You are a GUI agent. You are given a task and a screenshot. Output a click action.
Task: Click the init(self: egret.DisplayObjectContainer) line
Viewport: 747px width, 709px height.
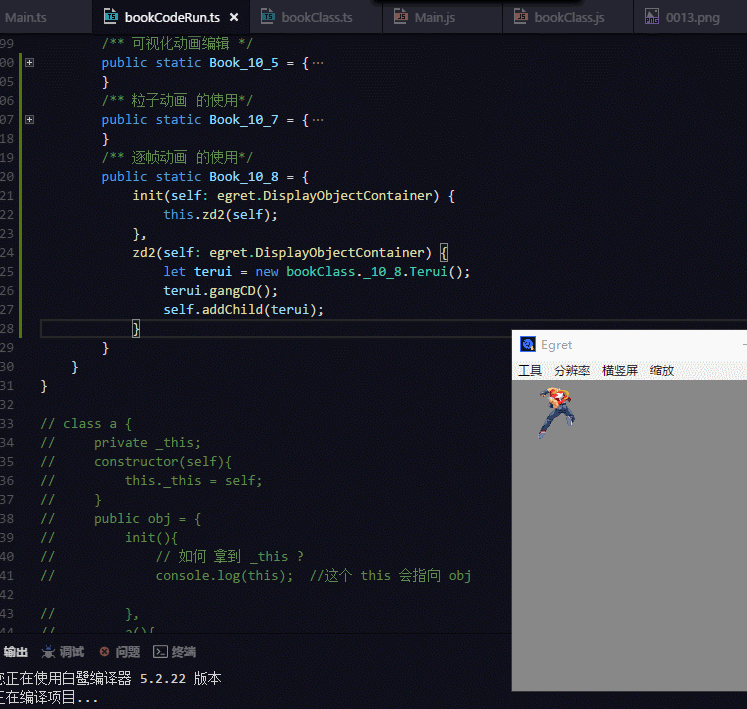click(x=293, y=196)
